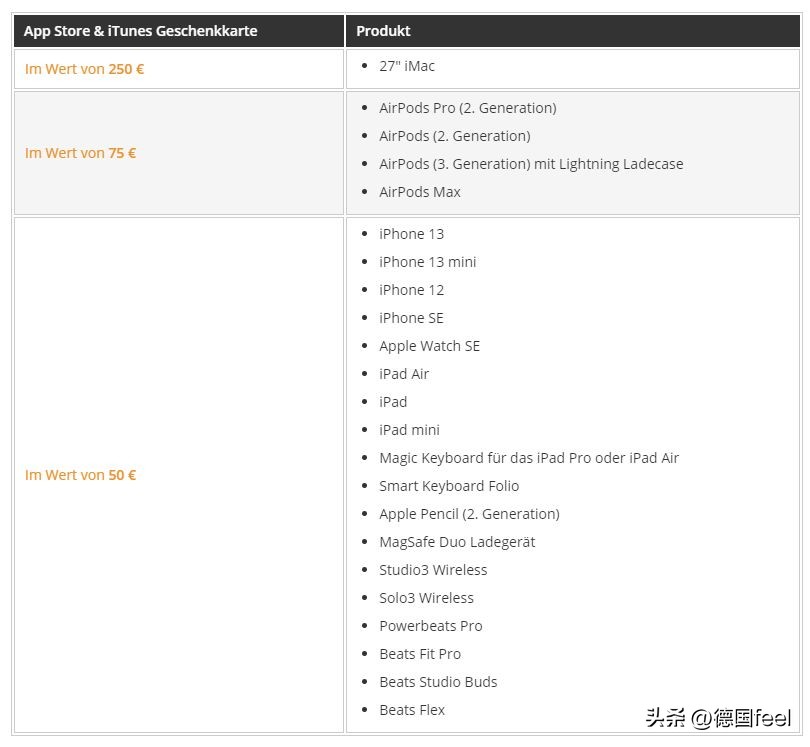Click the 'Im Wert von 75 €' label
The image size is (810, 747).
pyautogui.click(x=80, y=153)
